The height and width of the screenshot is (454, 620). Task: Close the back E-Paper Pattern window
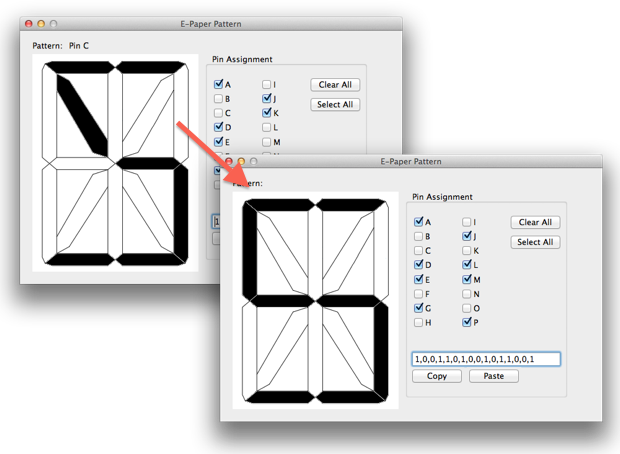[x=28, y=24]
